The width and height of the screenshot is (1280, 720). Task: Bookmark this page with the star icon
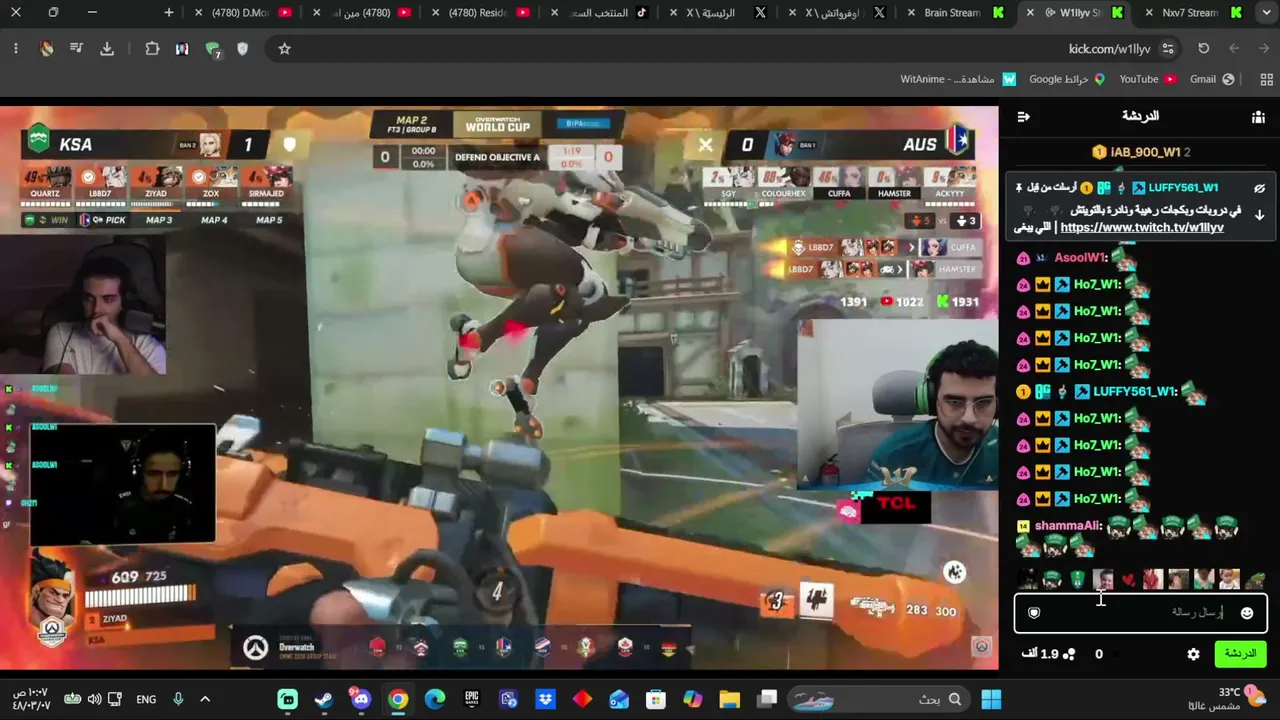(284, 49)
